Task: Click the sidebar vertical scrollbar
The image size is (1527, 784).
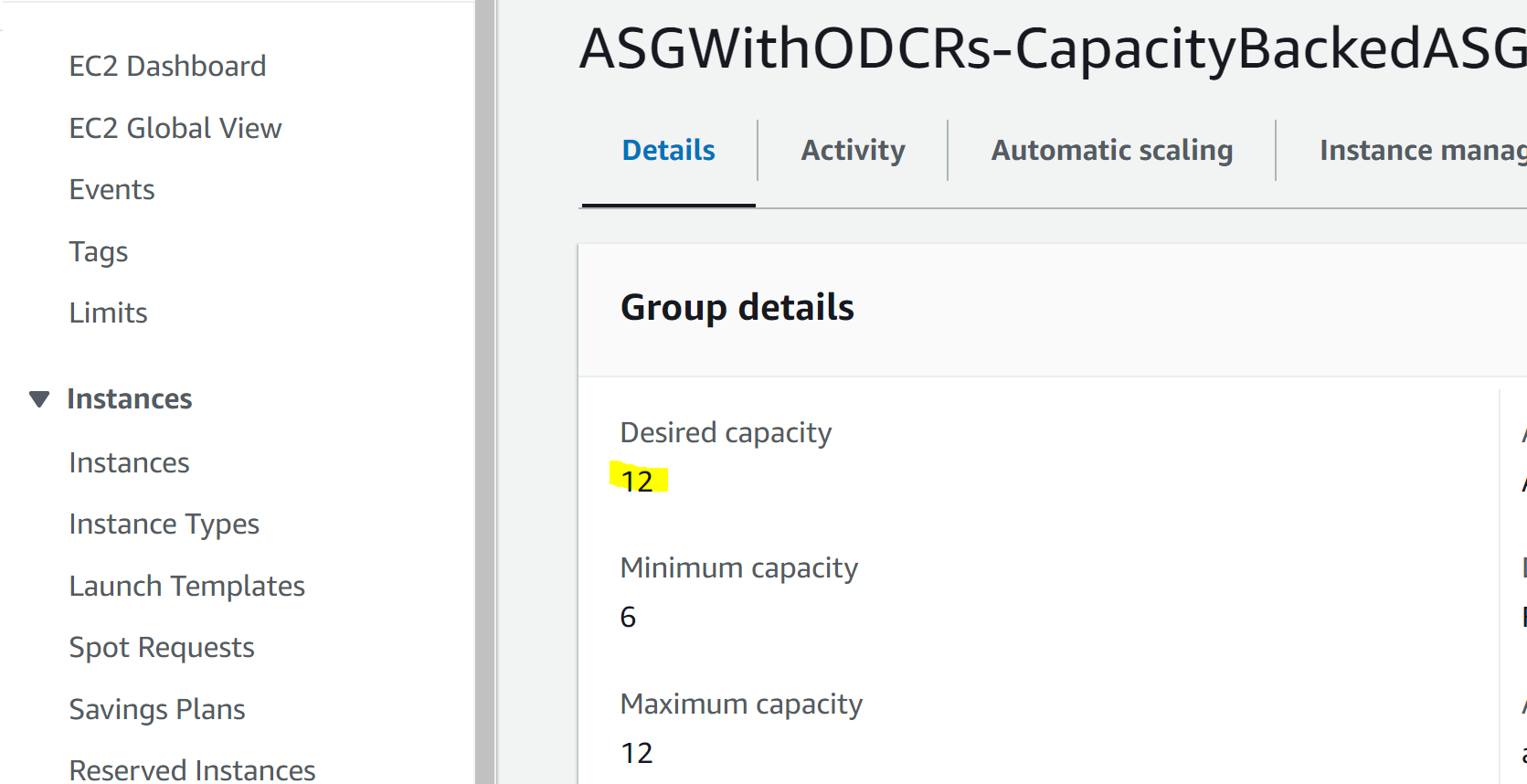Action: click(485, 392)
